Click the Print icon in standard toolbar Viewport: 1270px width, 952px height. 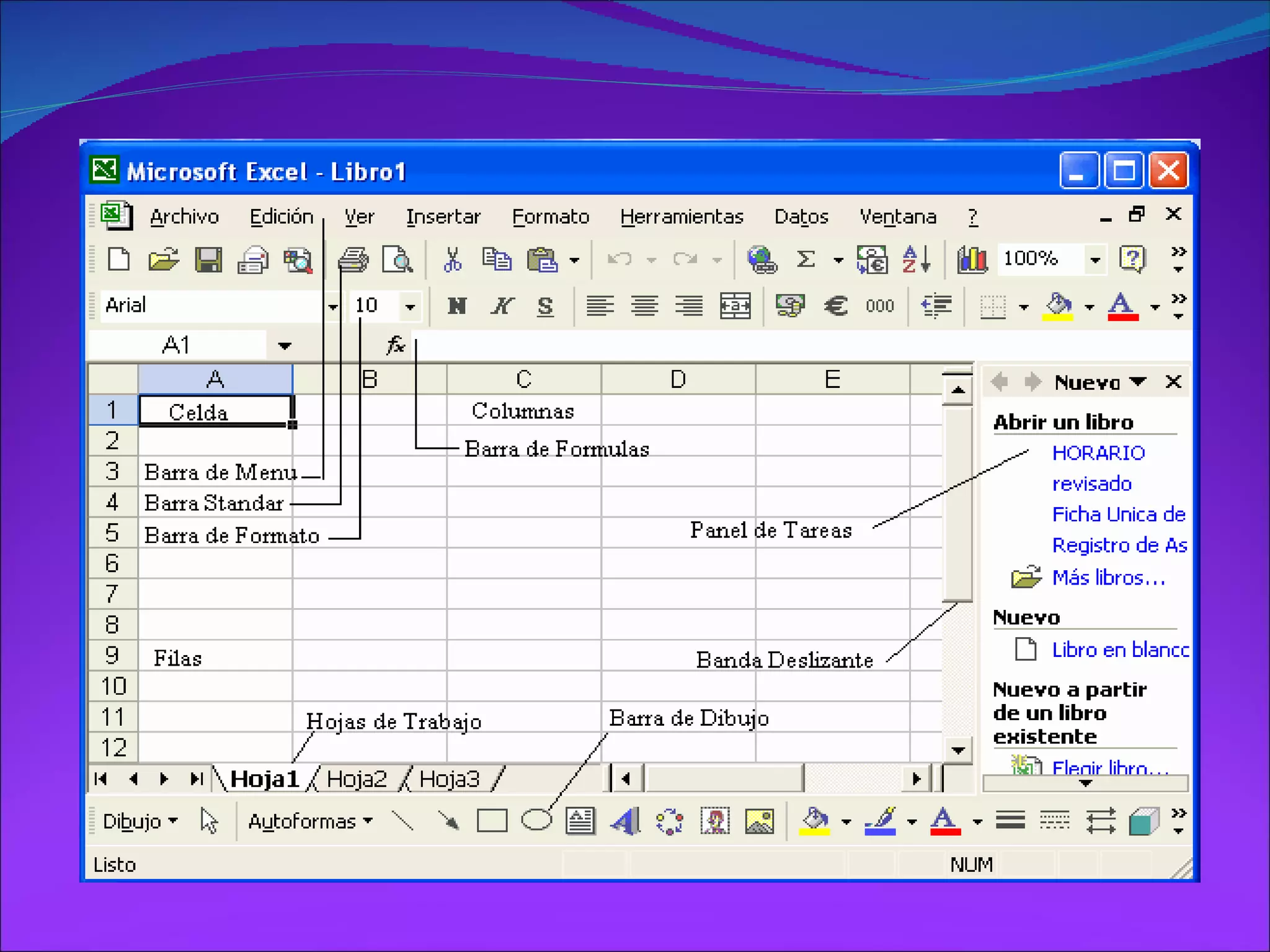tap(353, 259)
